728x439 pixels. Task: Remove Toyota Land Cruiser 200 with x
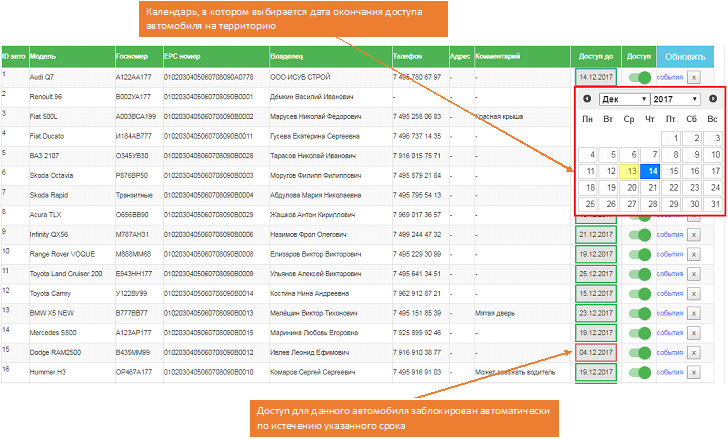(x=694, y=274)
